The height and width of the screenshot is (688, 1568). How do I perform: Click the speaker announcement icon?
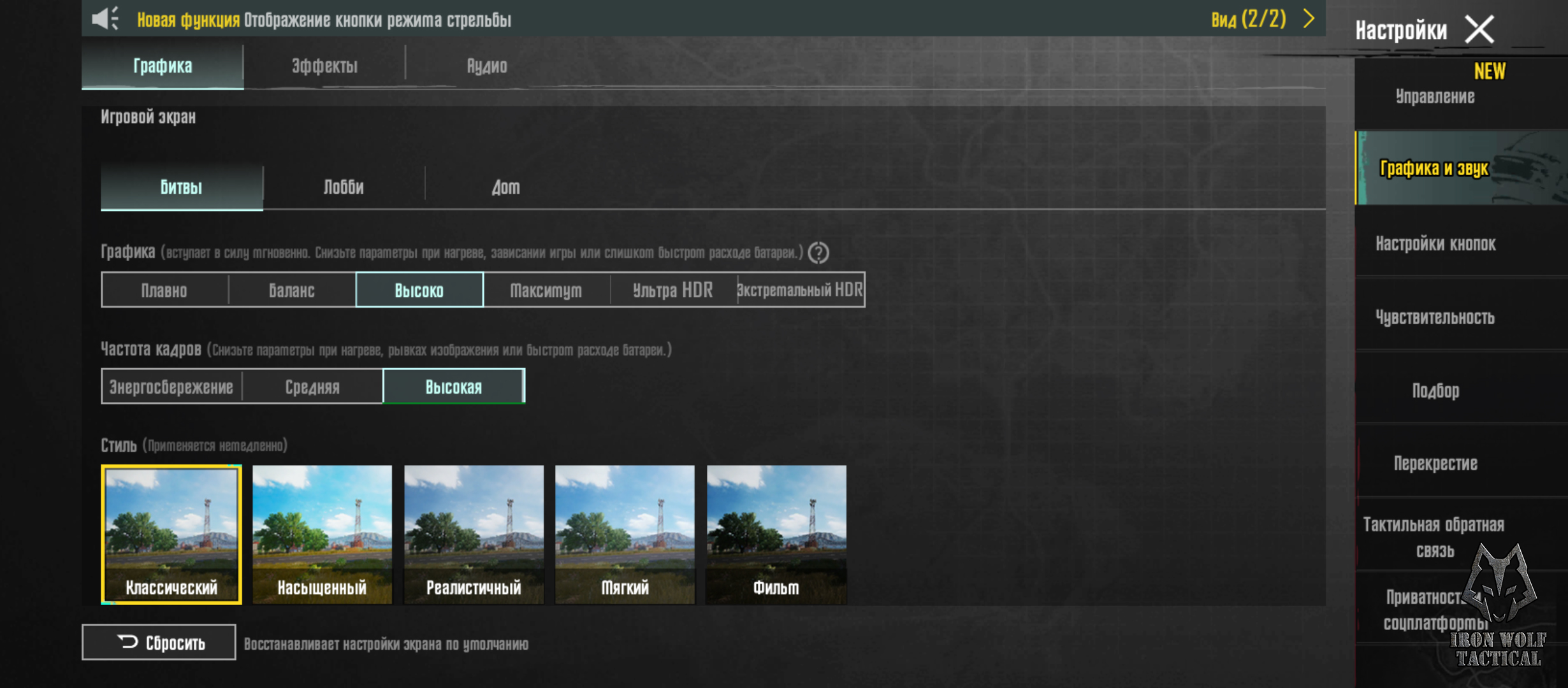(105, 19)
